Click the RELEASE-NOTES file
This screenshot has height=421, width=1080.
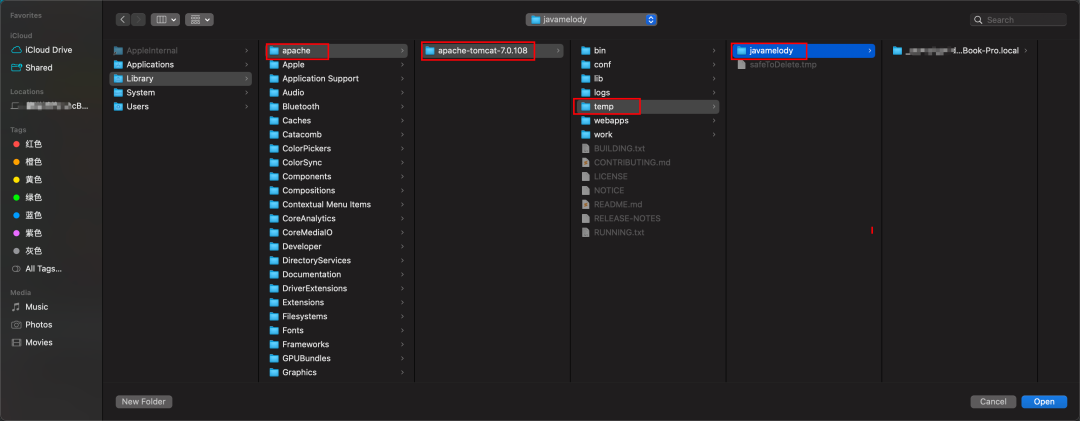[647, 218]
